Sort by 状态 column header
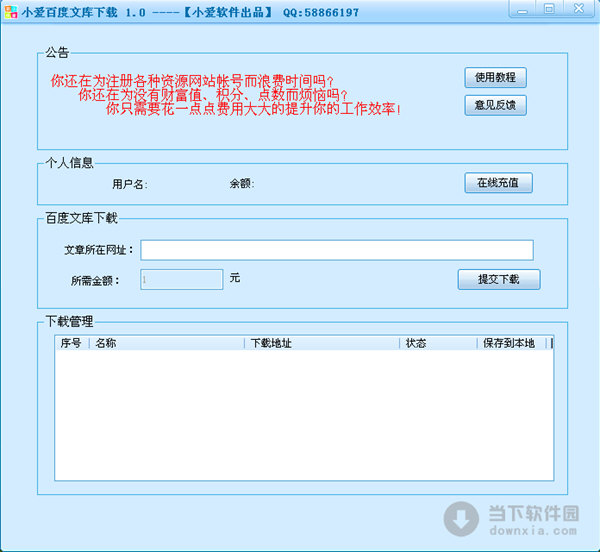The image size is (600, 552). pyautogui.click(x=438, y=343)
